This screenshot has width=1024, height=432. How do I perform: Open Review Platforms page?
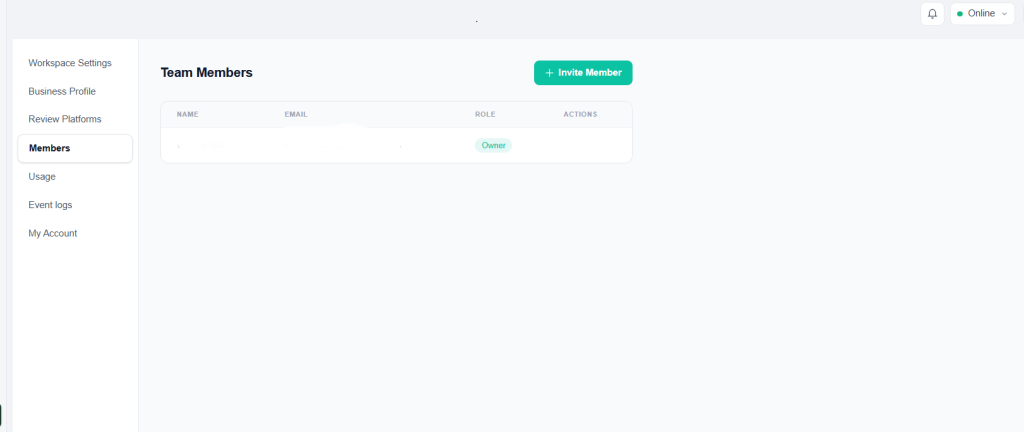[x=65, y=119]
